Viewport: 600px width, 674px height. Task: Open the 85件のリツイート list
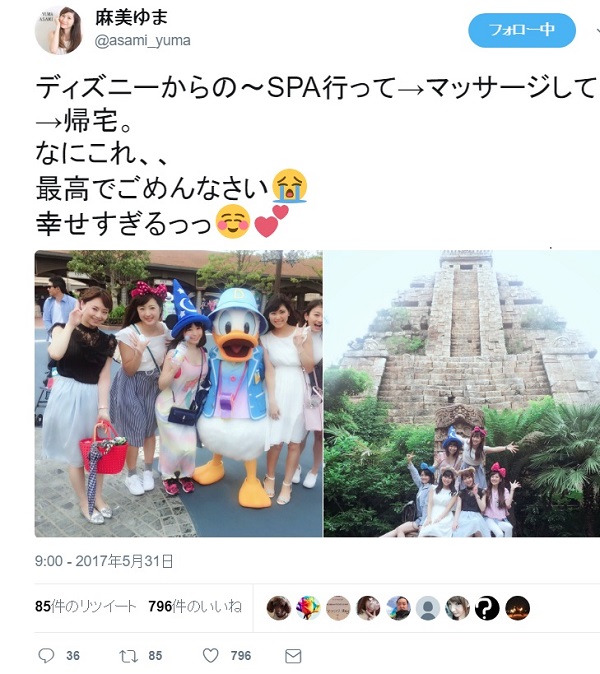[x=85, y=607]
